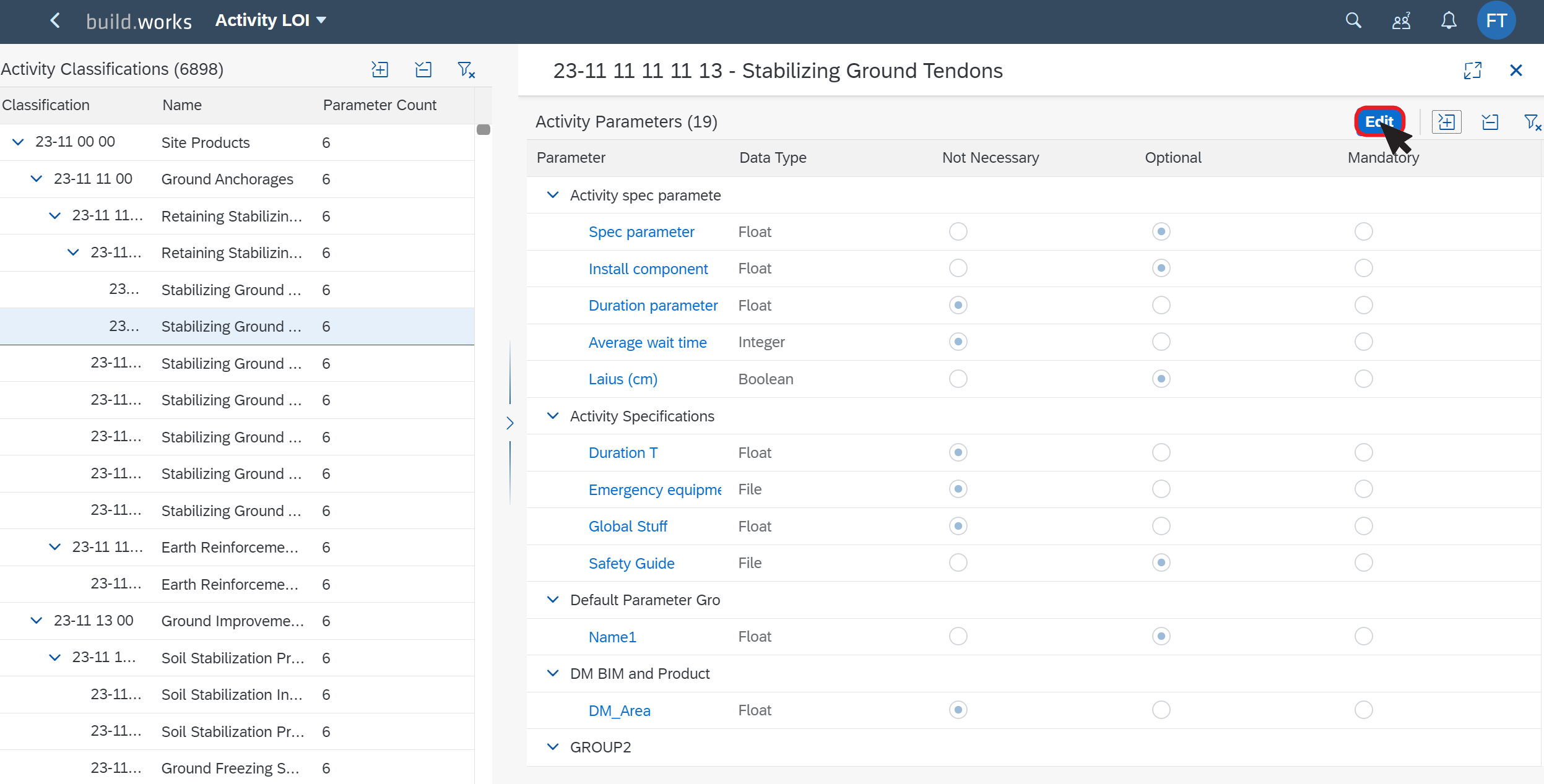This screenshot has height=784, width=1544.
Task: Open the Laius (cm) link
Action: pos(623,379)
